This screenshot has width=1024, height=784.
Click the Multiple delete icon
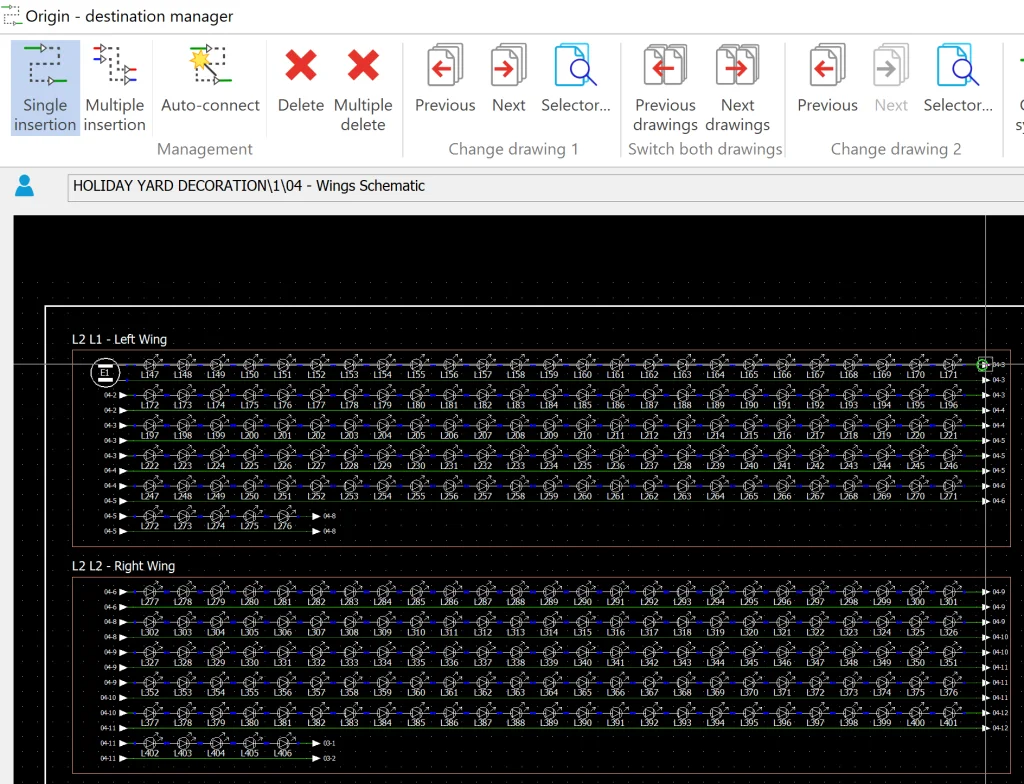(x=363, y=87)
